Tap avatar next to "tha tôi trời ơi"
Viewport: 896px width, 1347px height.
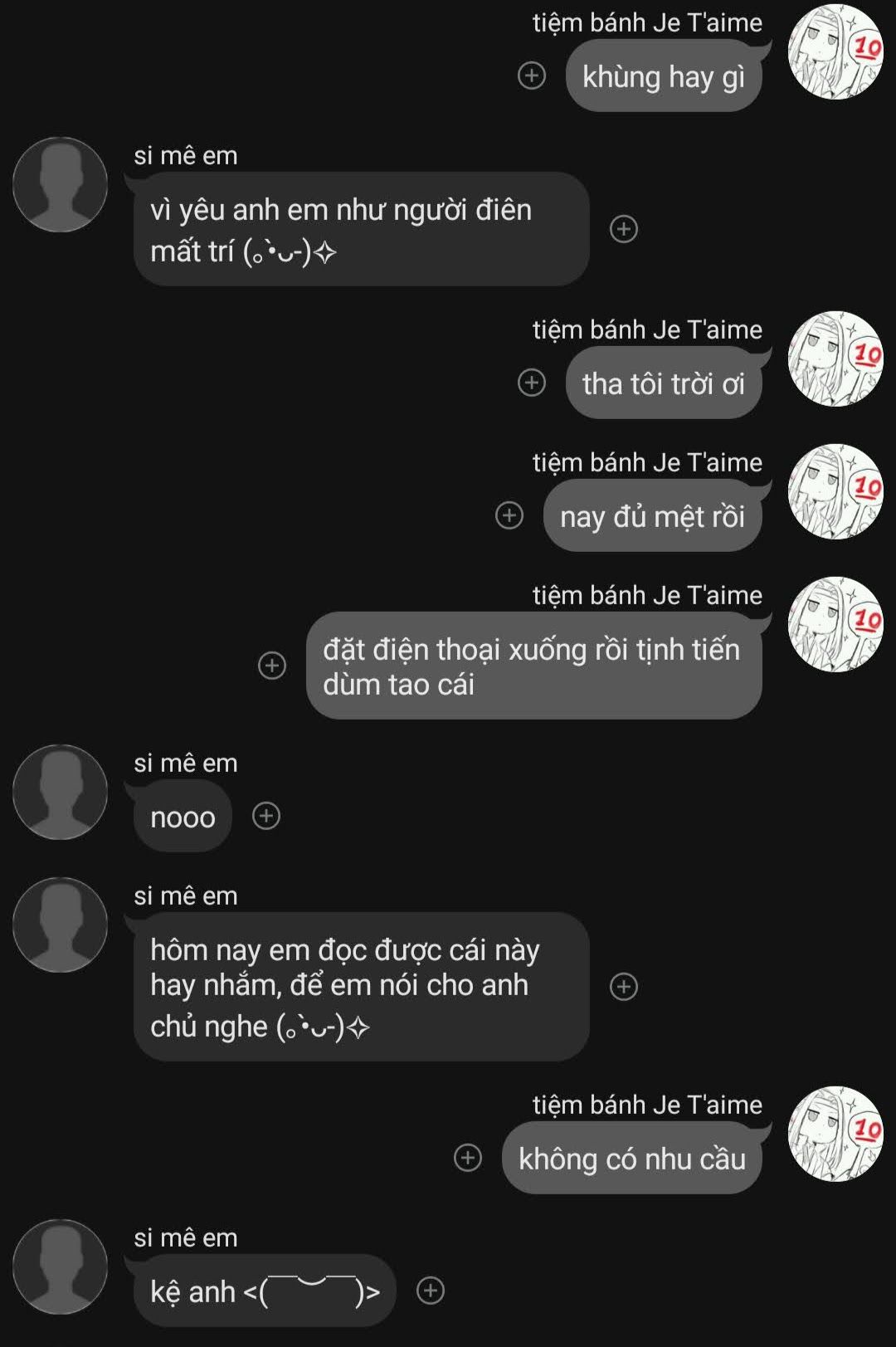pos(835,359)
